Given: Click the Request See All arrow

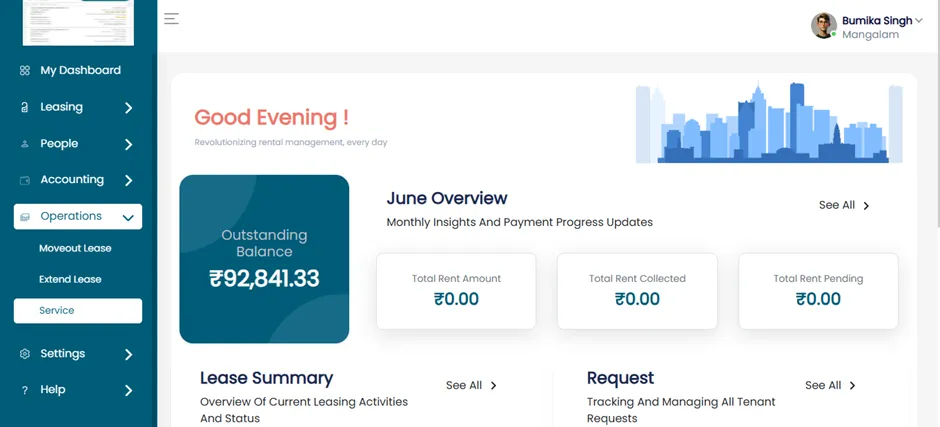Looking at the screenshot, I should (852, 386).
